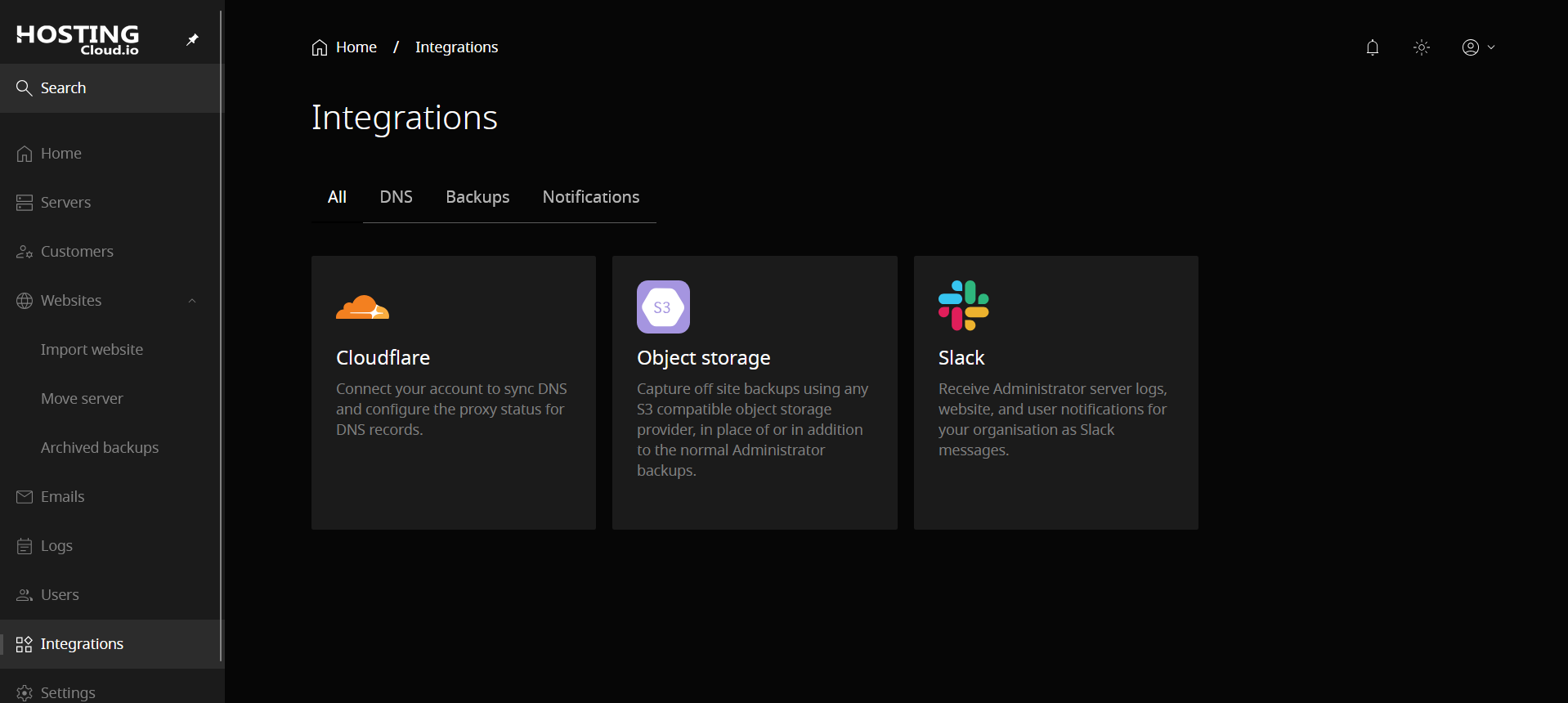This screenshot has width=1568, height=703.
Task: Open the user account dropdown menu
Action: pyautogui.click(x=1478, y=47)
